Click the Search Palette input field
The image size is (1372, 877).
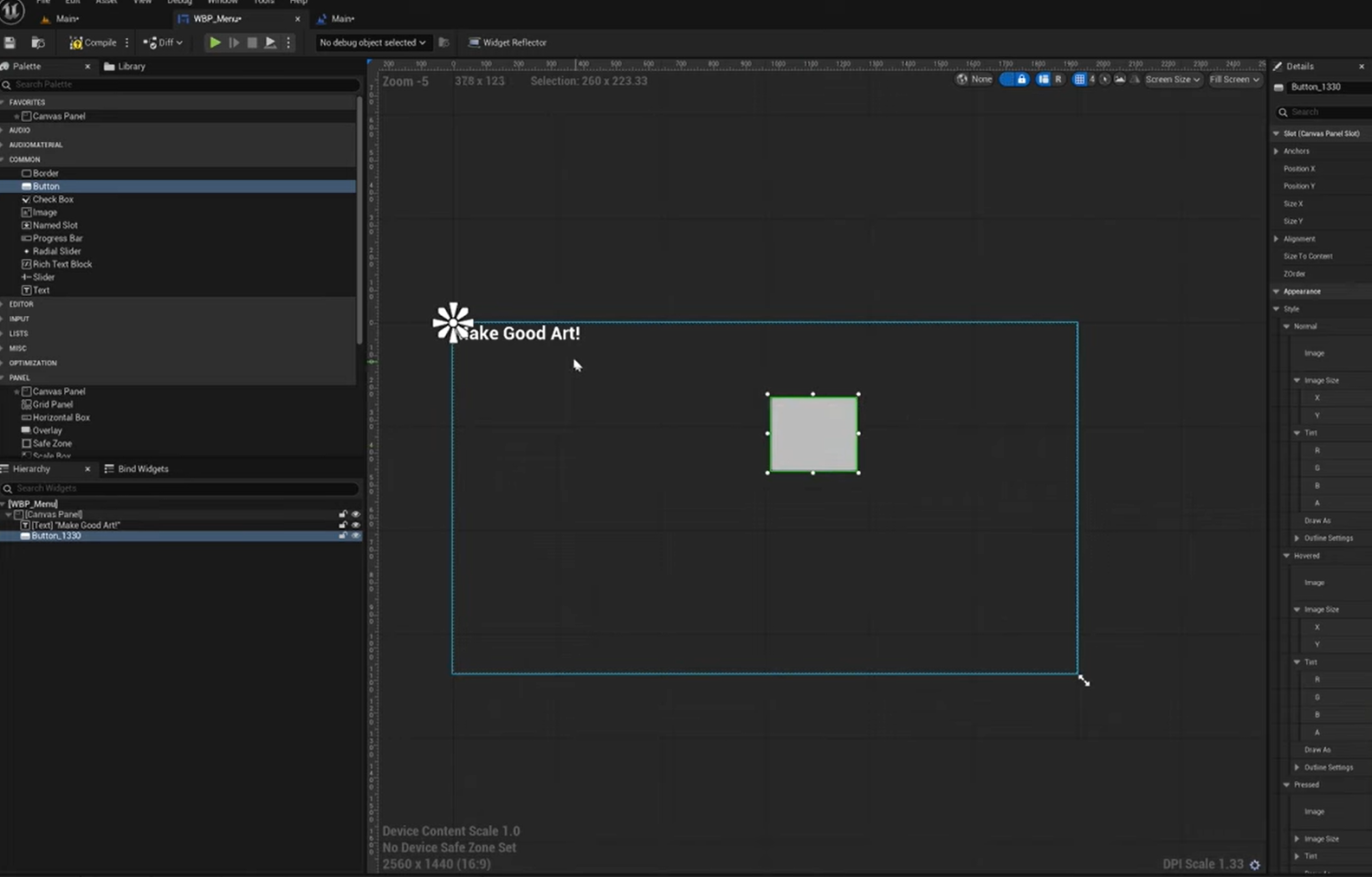tap(182, 85)
